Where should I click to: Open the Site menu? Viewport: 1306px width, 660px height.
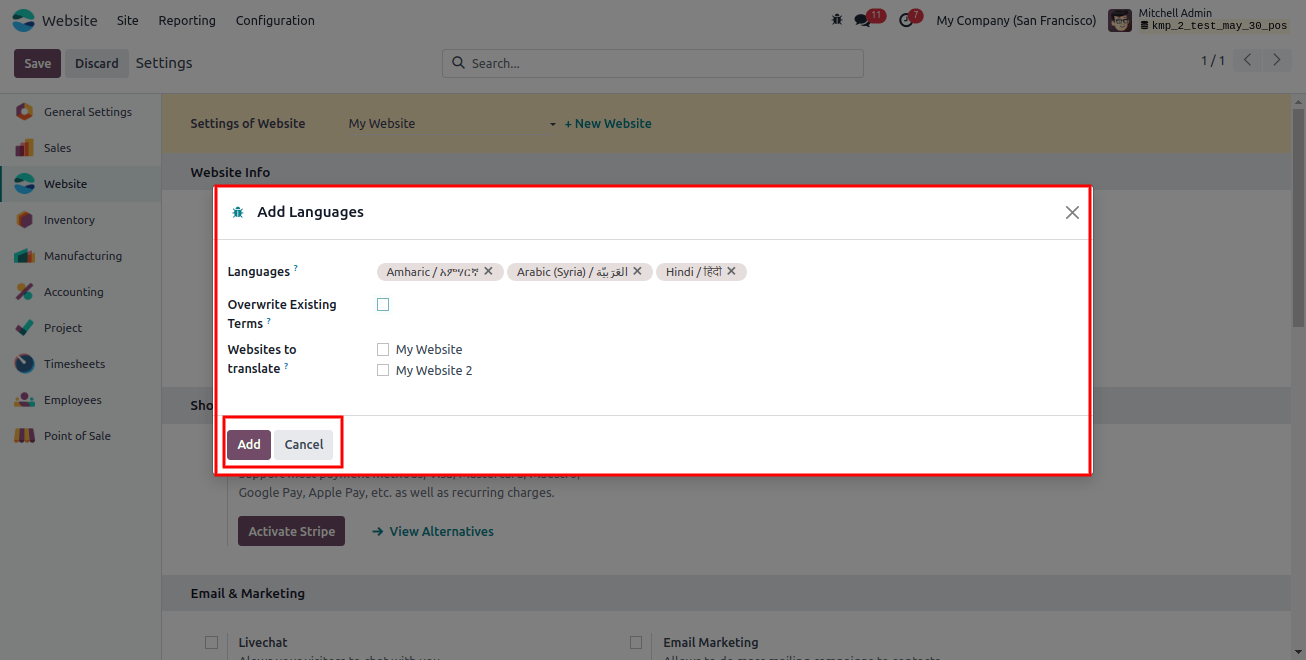click(x=128, y=20)
